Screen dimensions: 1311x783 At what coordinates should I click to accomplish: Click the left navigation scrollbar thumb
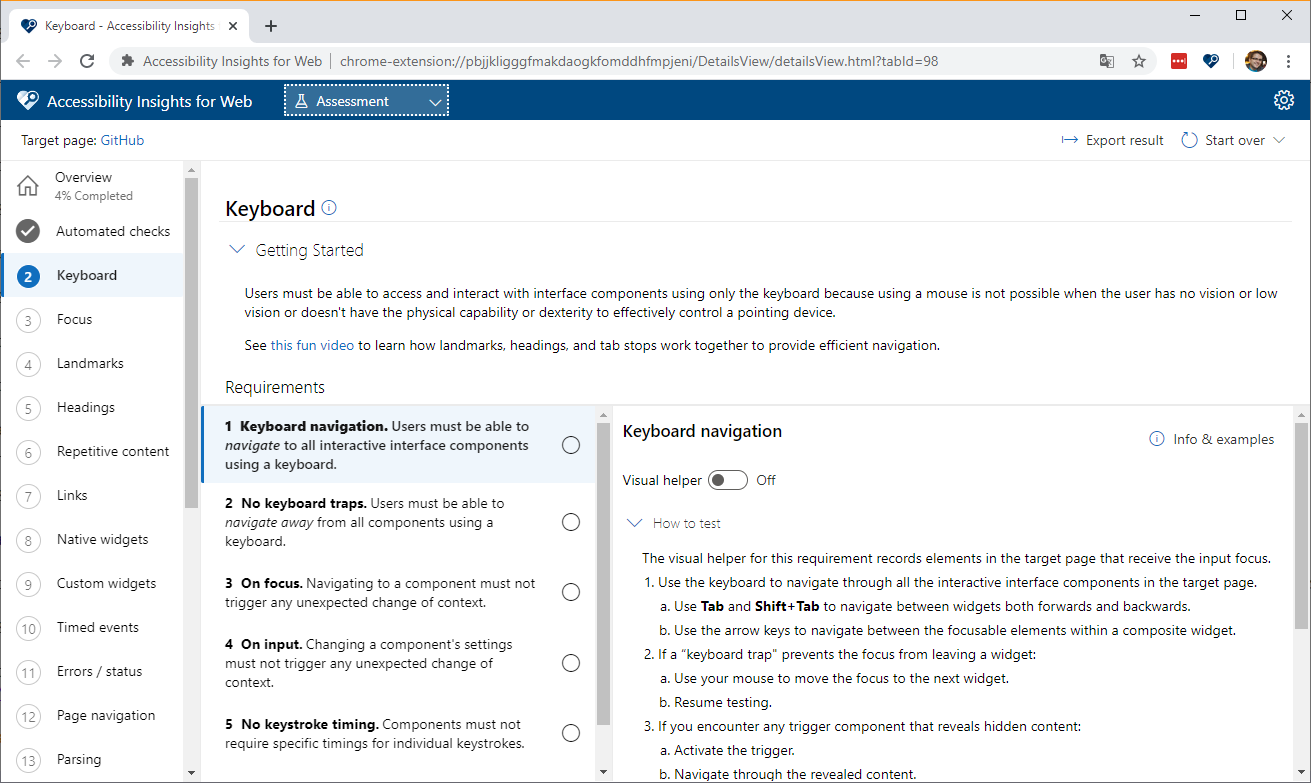click(x=192, y=343)
